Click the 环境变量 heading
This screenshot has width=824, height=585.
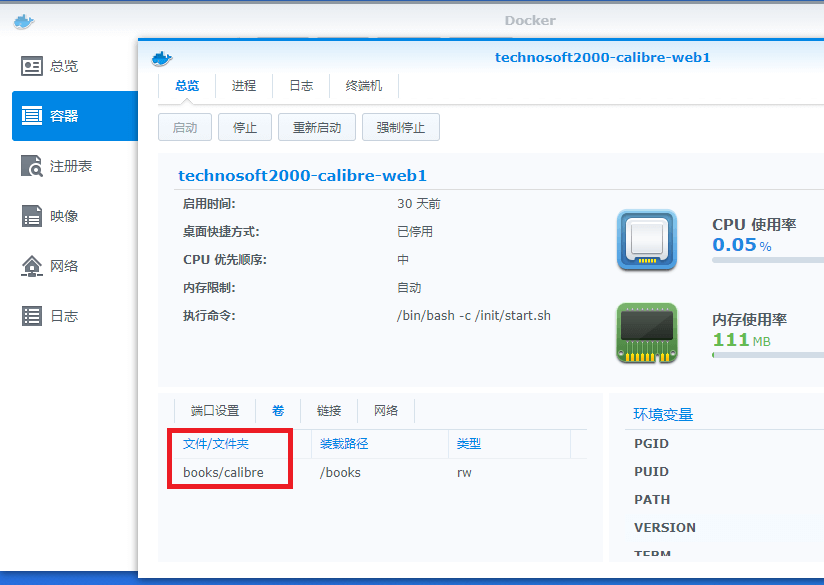(663, 415)
